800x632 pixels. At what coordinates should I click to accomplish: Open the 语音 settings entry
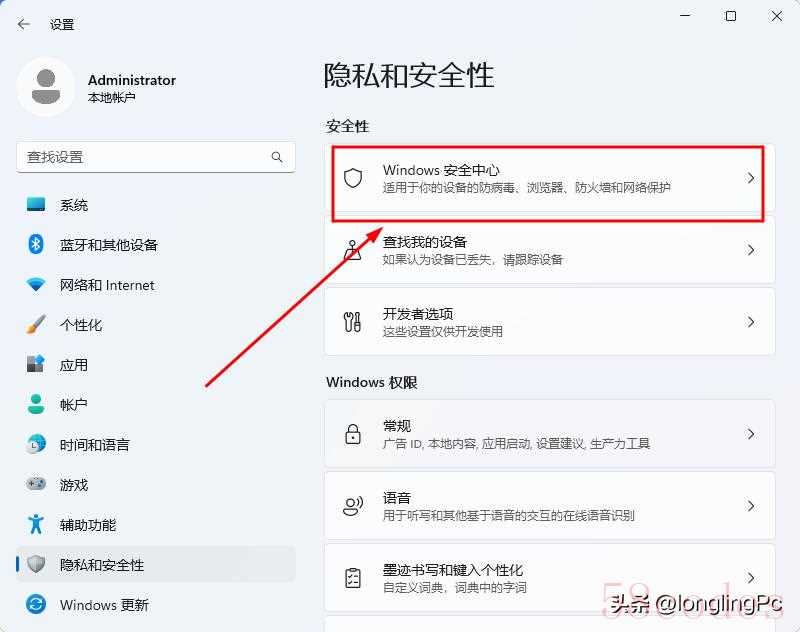coord(549,506)
